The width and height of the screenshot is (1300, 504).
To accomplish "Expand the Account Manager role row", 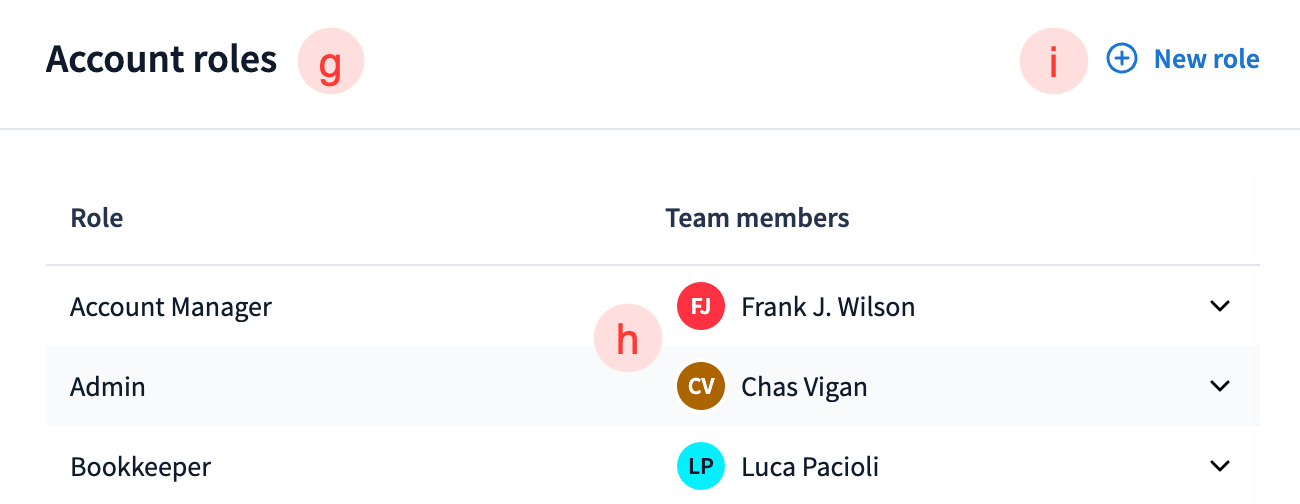I will coord(1219,306).
